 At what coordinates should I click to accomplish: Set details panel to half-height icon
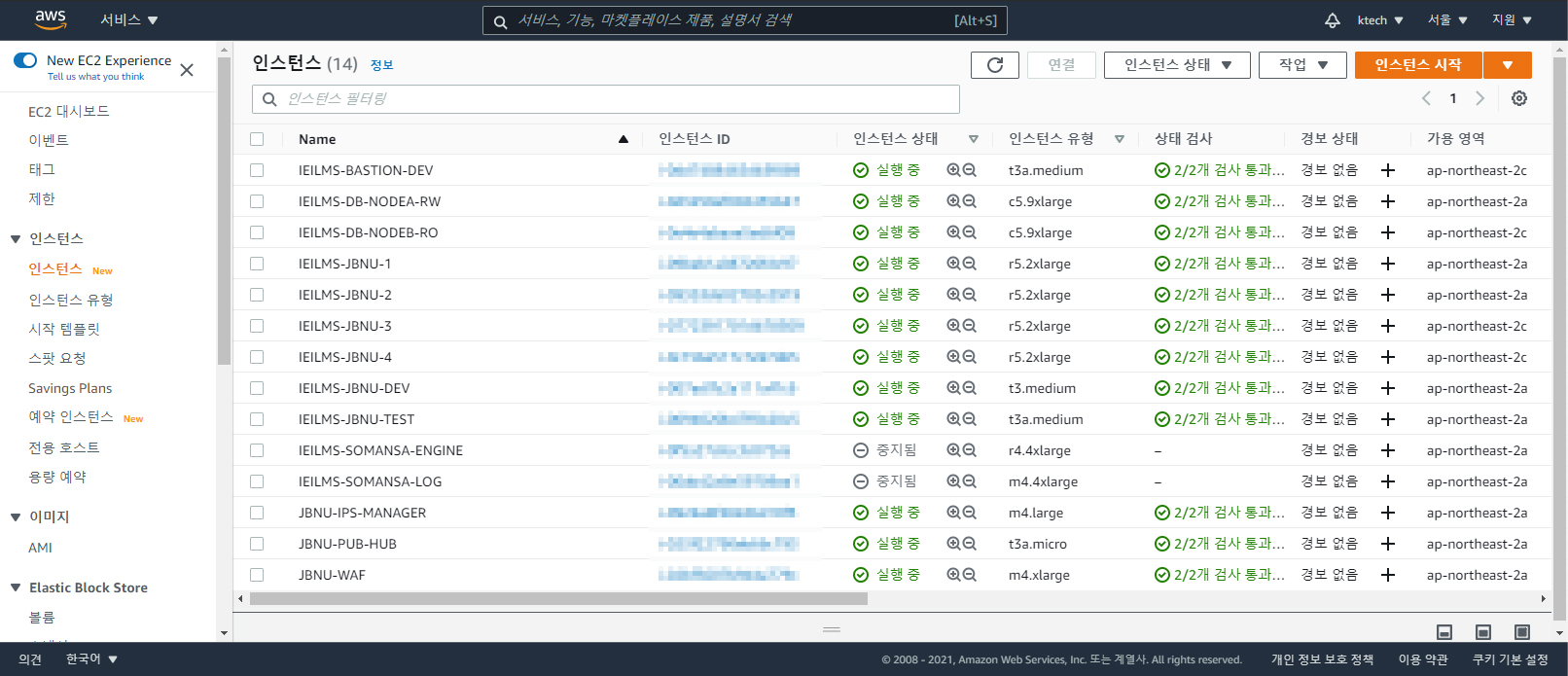point(1483,632)
